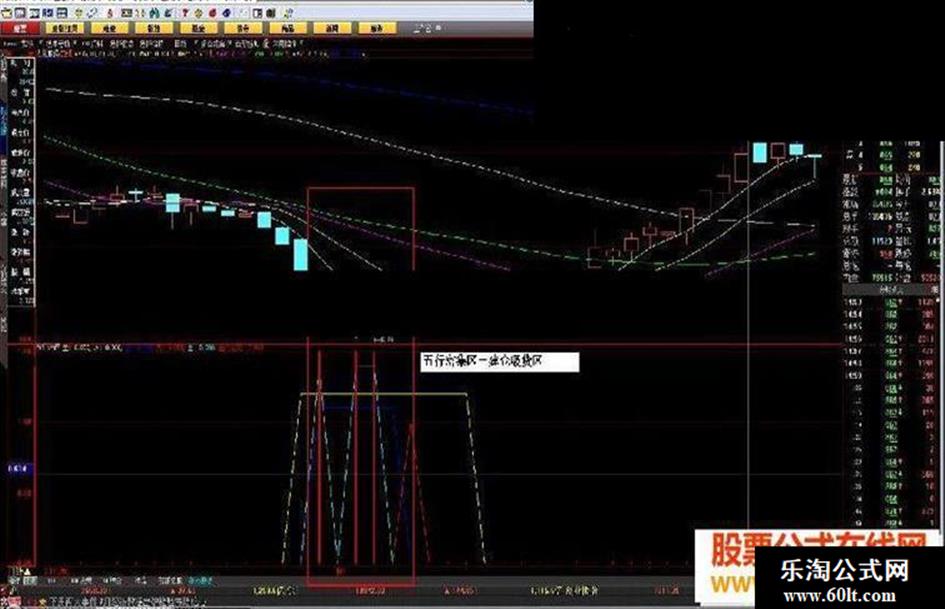Click the red question mark toolbar icon
Image resolution: width=945 pixels, height=609 pixels.
click(185, 13)
